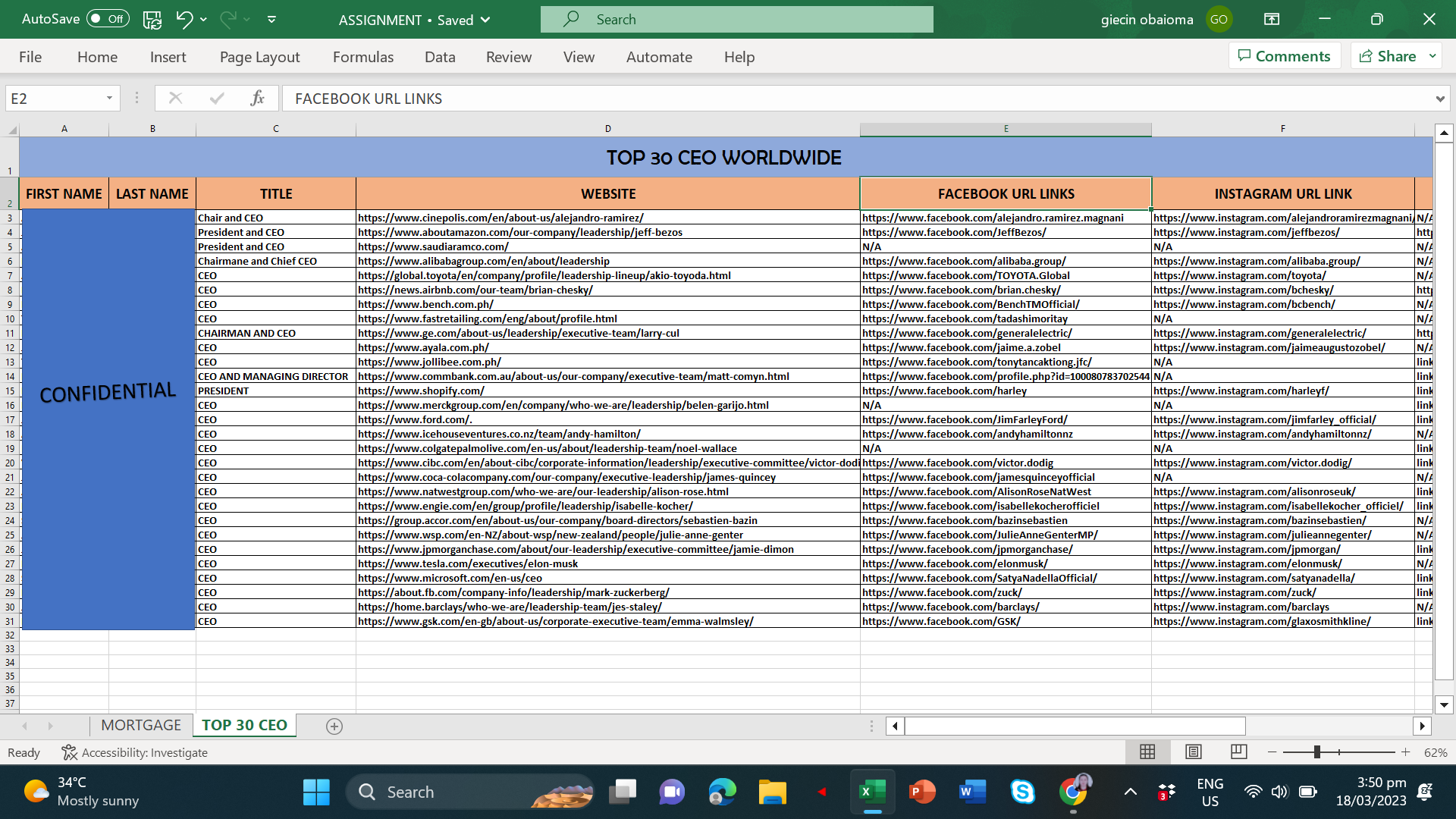Click the Save icon in title bar
The image size is (1456, 819).
[x=152, y=20]
